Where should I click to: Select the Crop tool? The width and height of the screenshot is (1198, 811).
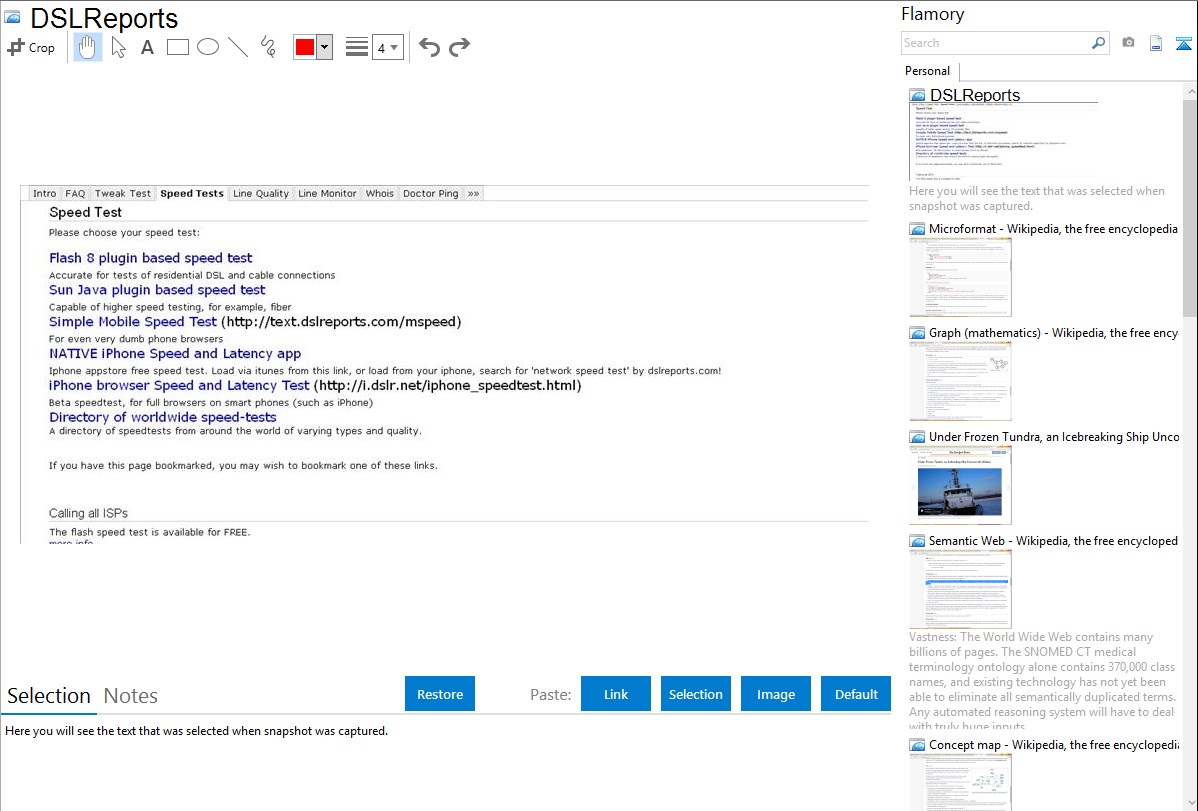(31, 47)
